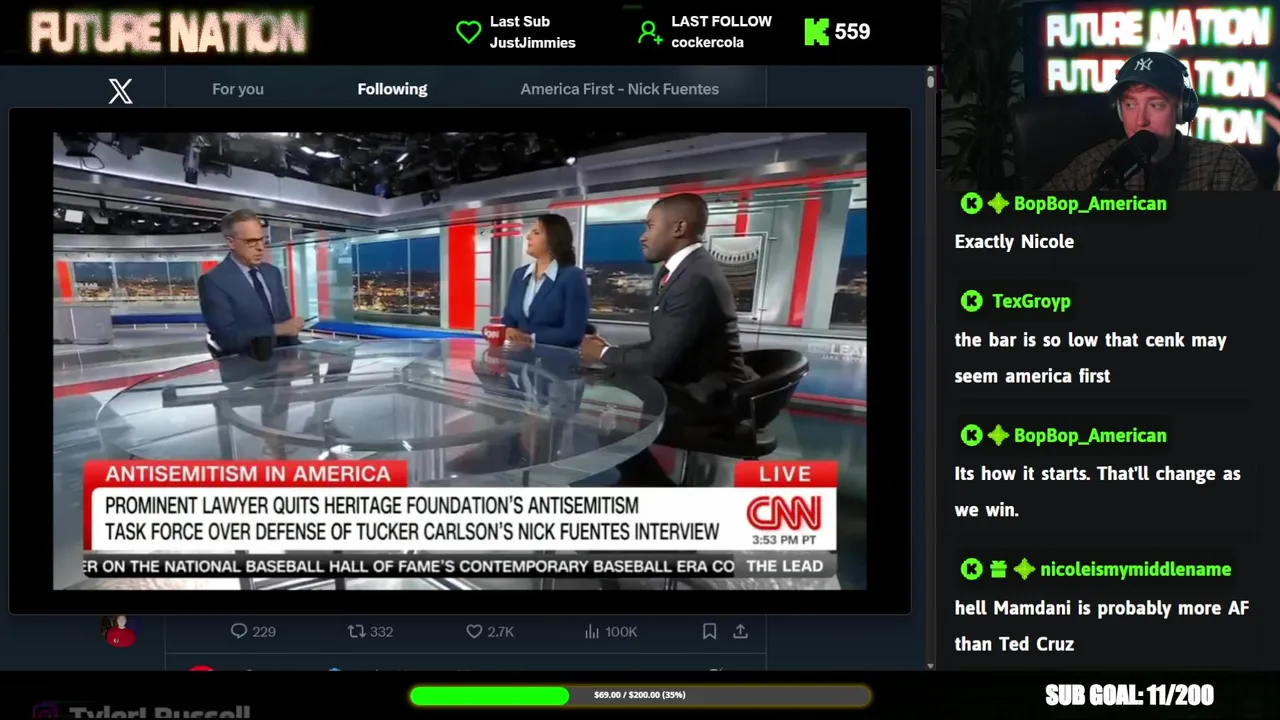Click the 559 viewer count
The width and height of the screenshot is (1280, 720).
pos(852,32)
